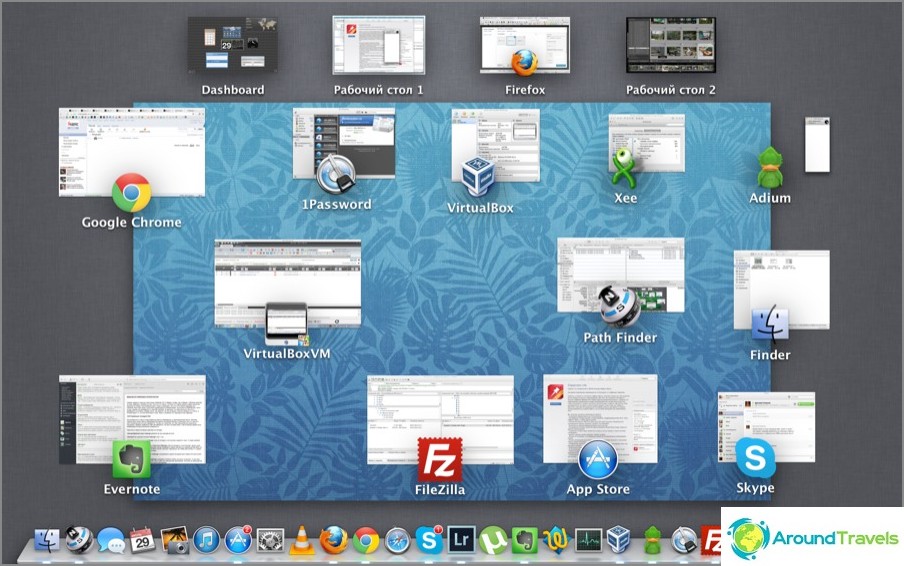Click the Evernote elephant icon in Mission Control
The height and width of the screenshot is (566, 904).
click(131, 459)
